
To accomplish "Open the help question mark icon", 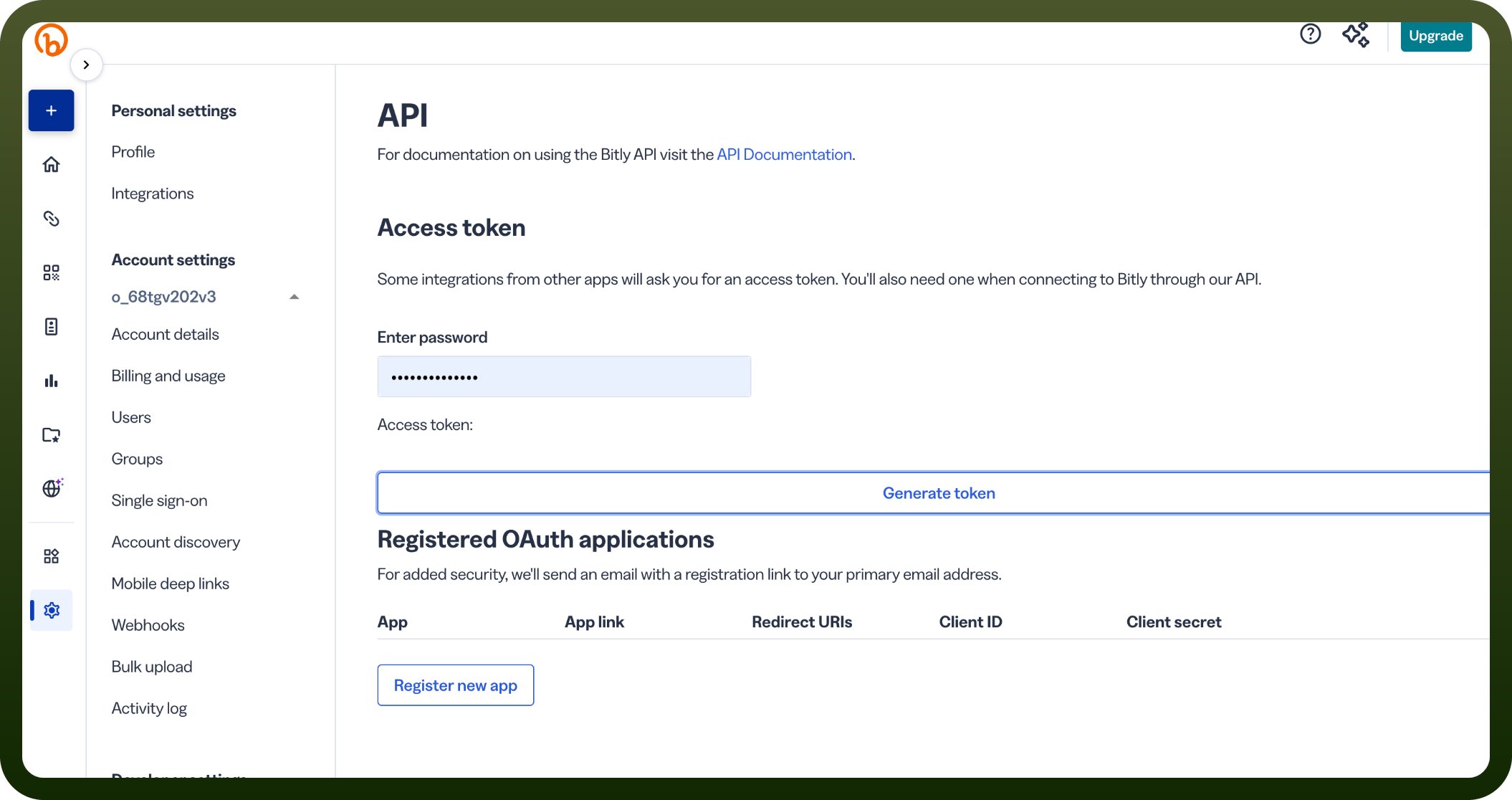I will click(x=1310, y=34).
